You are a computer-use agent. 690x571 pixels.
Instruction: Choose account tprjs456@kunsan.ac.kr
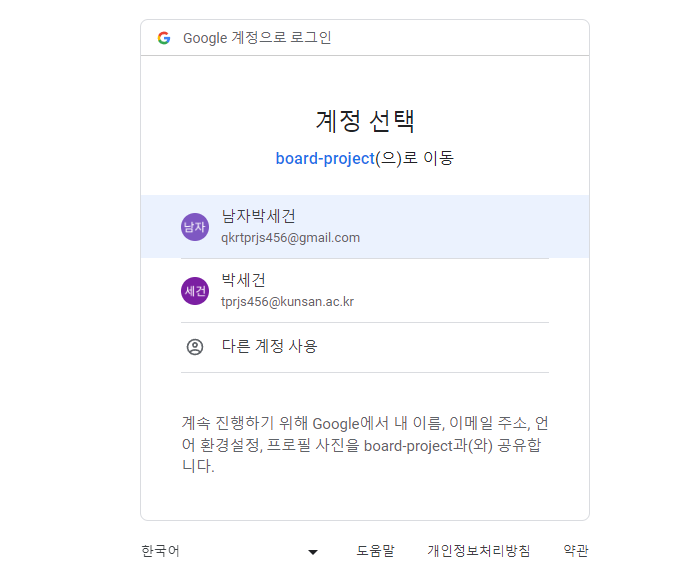click(x=287, y=302)
